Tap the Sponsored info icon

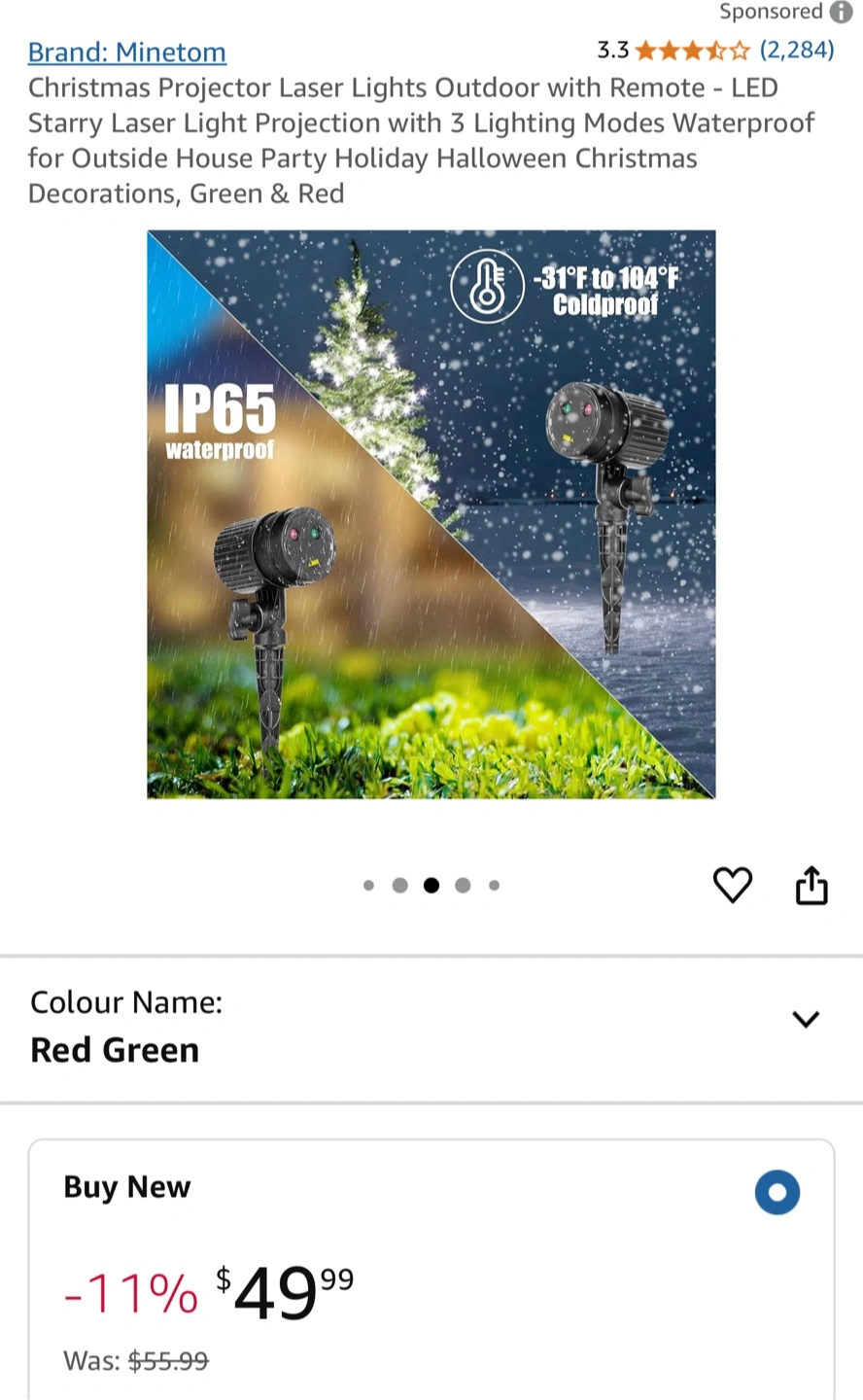click(x=841, y=13)
